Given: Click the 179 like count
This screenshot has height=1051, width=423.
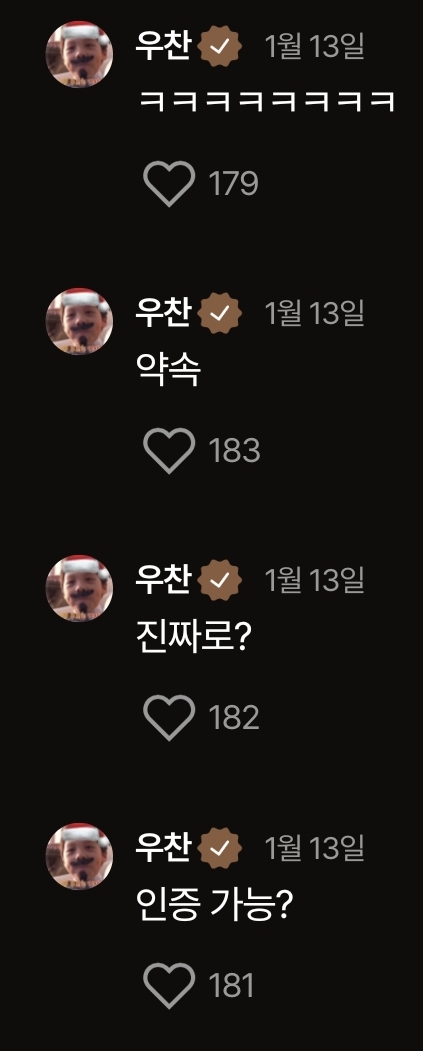Looking at the screenshot, I should tap(233, 183).
